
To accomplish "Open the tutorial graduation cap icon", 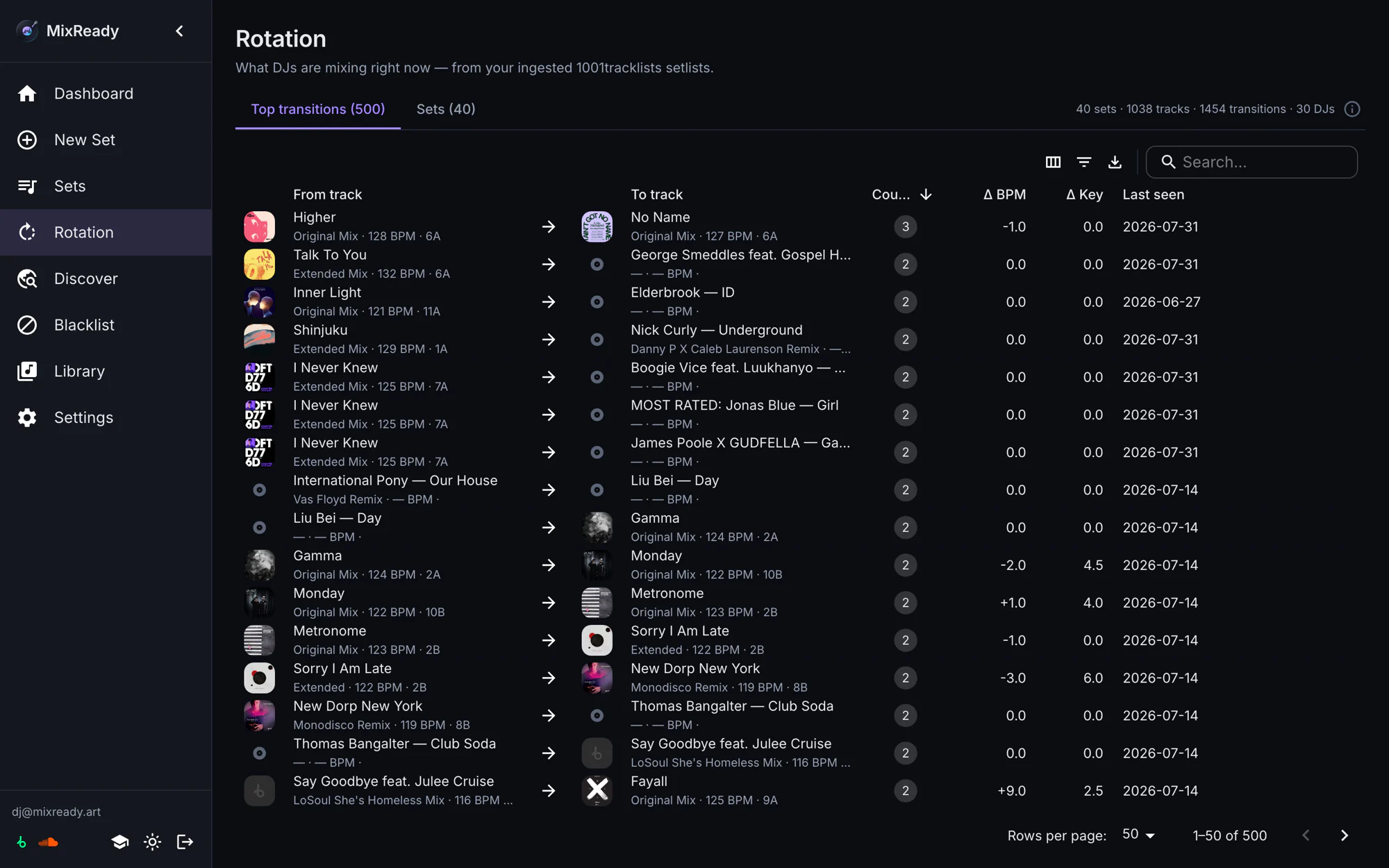I will click(x=119, y=842).
